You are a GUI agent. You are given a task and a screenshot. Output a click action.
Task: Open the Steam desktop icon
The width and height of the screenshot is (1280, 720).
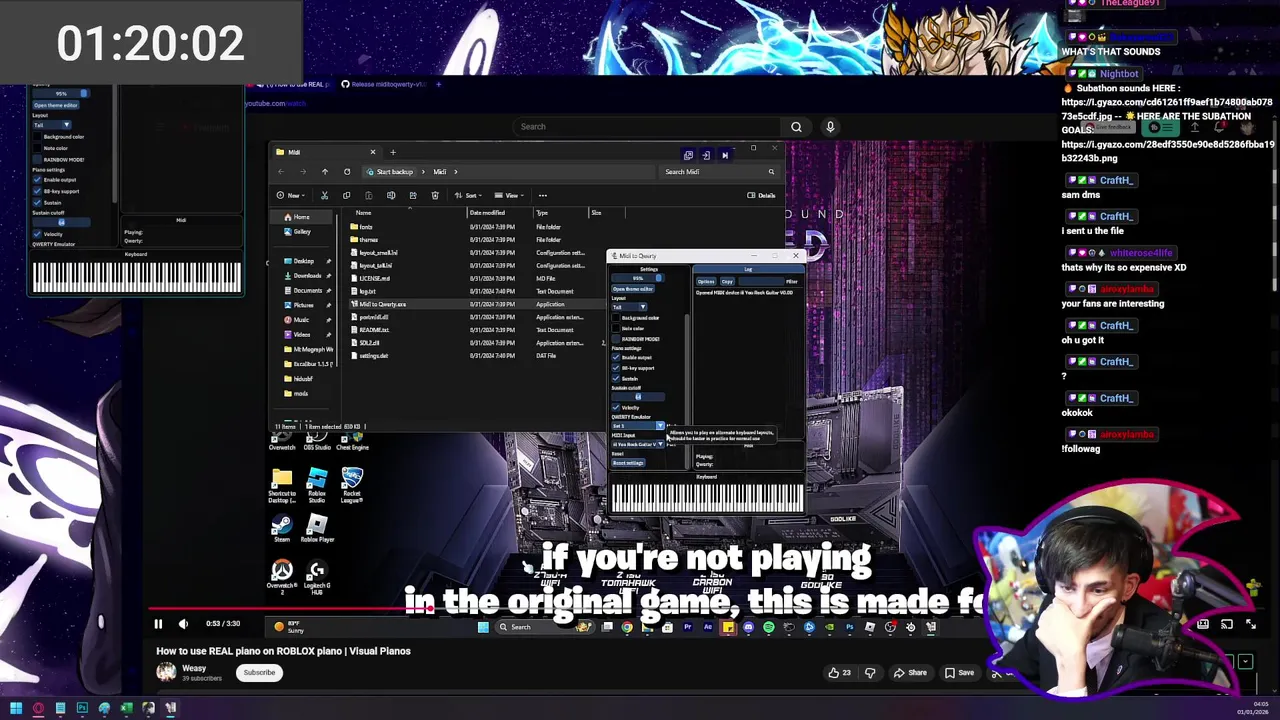pyautogui.click(x=281, y=528)
